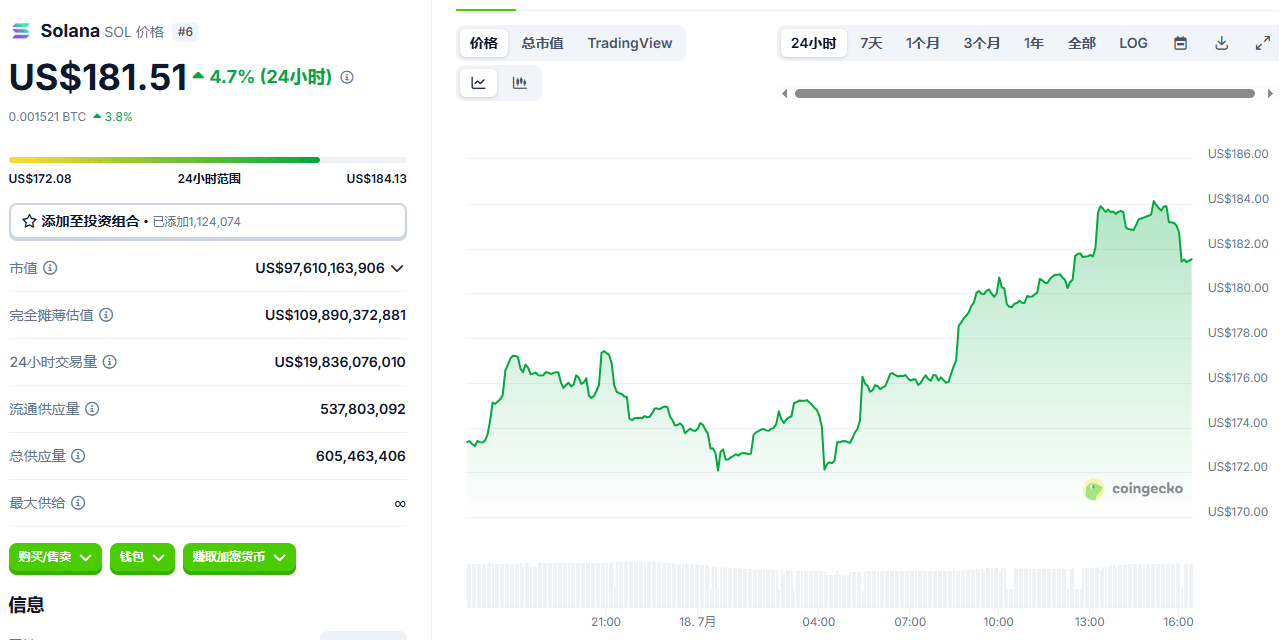Screen dimensions: 1286x640
Task: Click the chart horizontal scrollbar thumb
Action: click(1025, 94)
